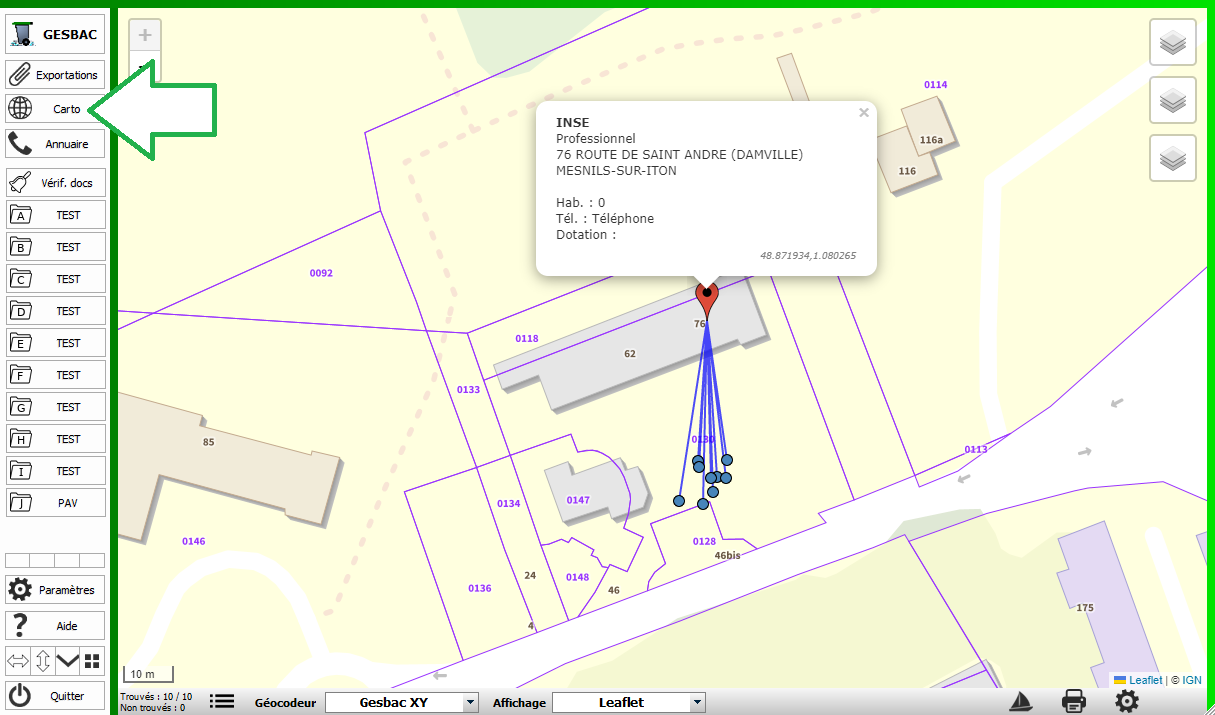1215x715 pixels.
Task: Click the Quitter button
Action: pos(55,696)
